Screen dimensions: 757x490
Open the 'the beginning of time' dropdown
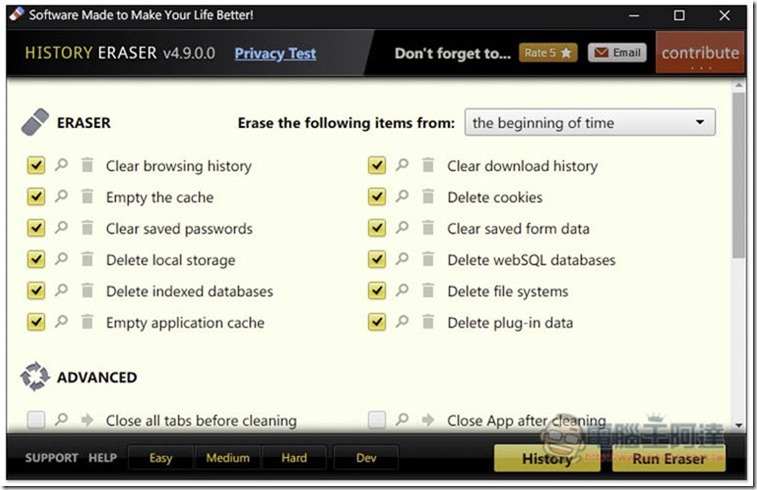tap(590, 123)
